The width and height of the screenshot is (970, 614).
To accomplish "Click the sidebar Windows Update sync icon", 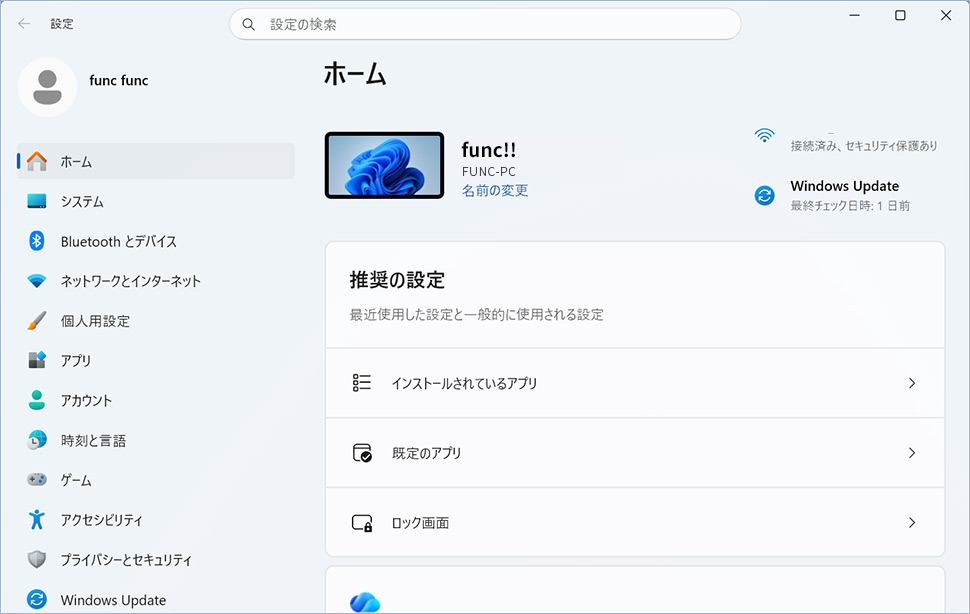I will point(37,599).
